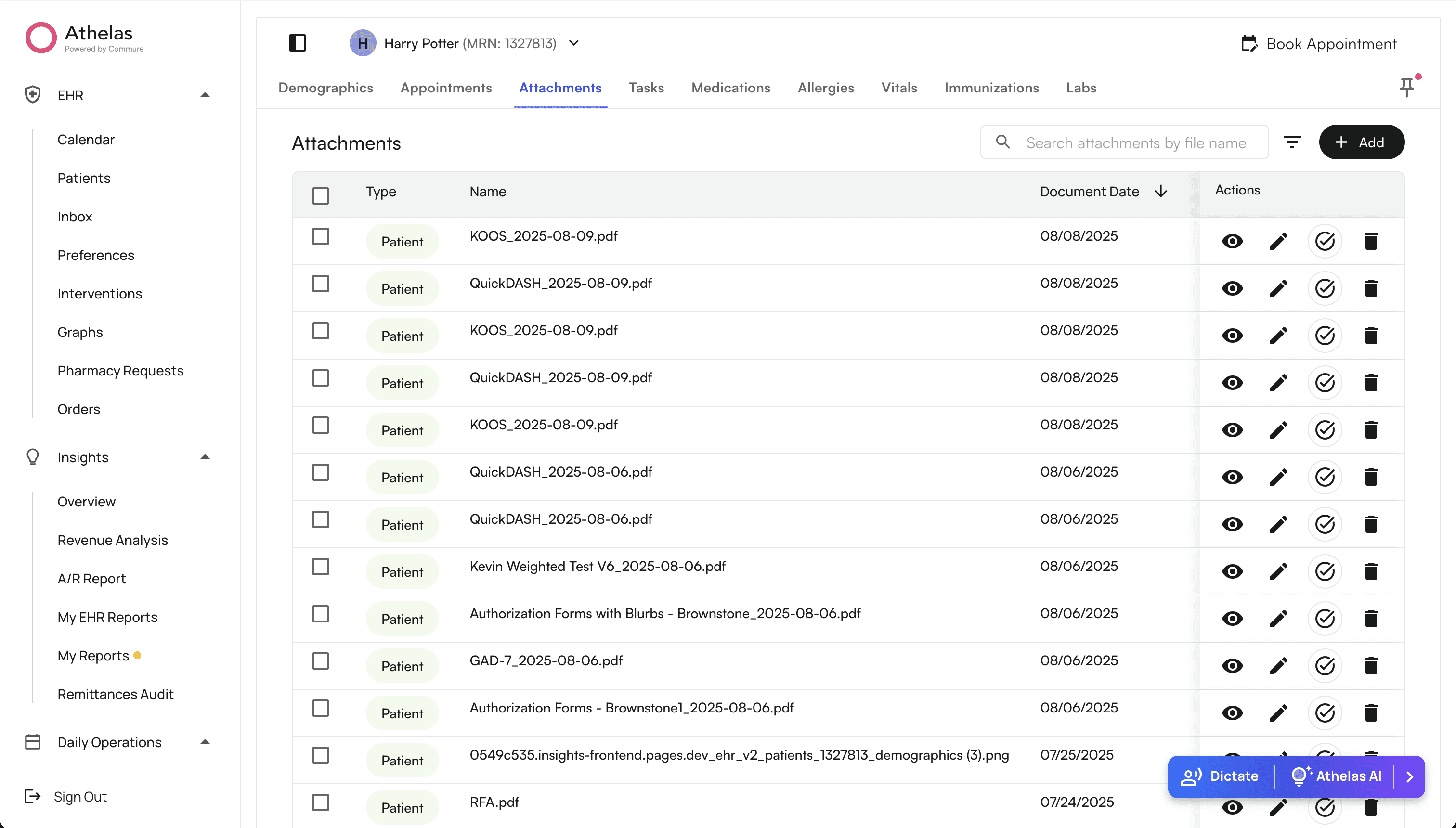Image resolution: width=1456 pixels, height=828 pixels.
Task: Delete the QuickDASH_2025-08-06.pdf first entry
Action: click(x=1371, y=477)
